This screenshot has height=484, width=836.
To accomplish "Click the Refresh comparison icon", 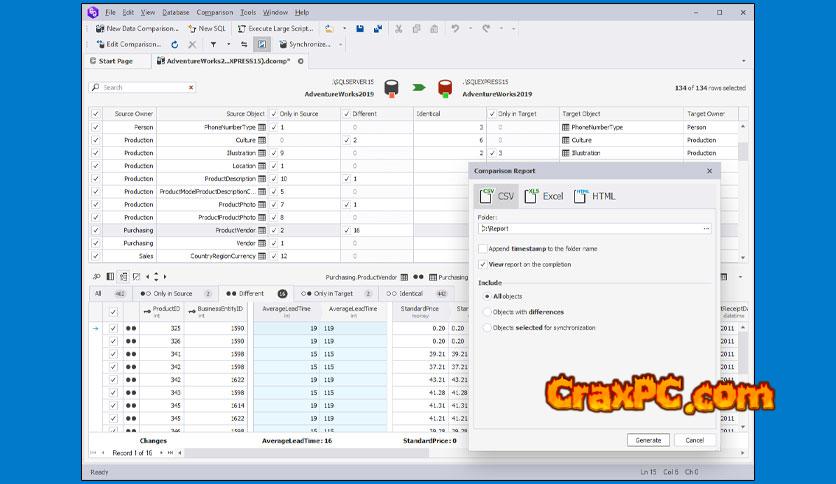I will pyautogui.click(x=176, y=45).
